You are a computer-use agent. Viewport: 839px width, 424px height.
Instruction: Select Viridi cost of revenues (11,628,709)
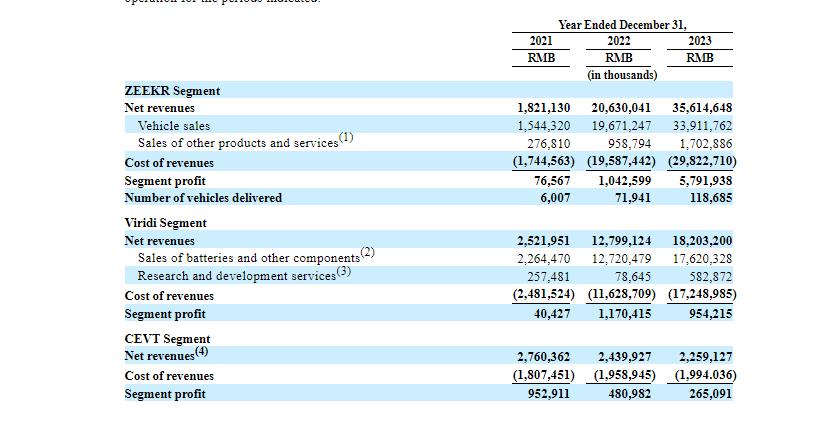coord(621,294)
